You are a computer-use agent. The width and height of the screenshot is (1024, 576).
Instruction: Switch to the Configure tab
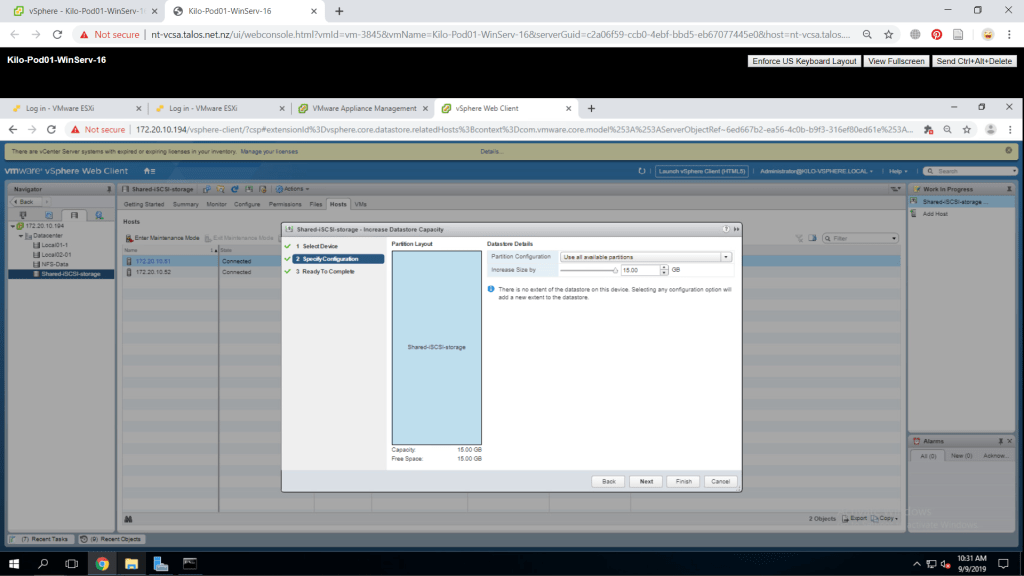click(x=247, y=204)
